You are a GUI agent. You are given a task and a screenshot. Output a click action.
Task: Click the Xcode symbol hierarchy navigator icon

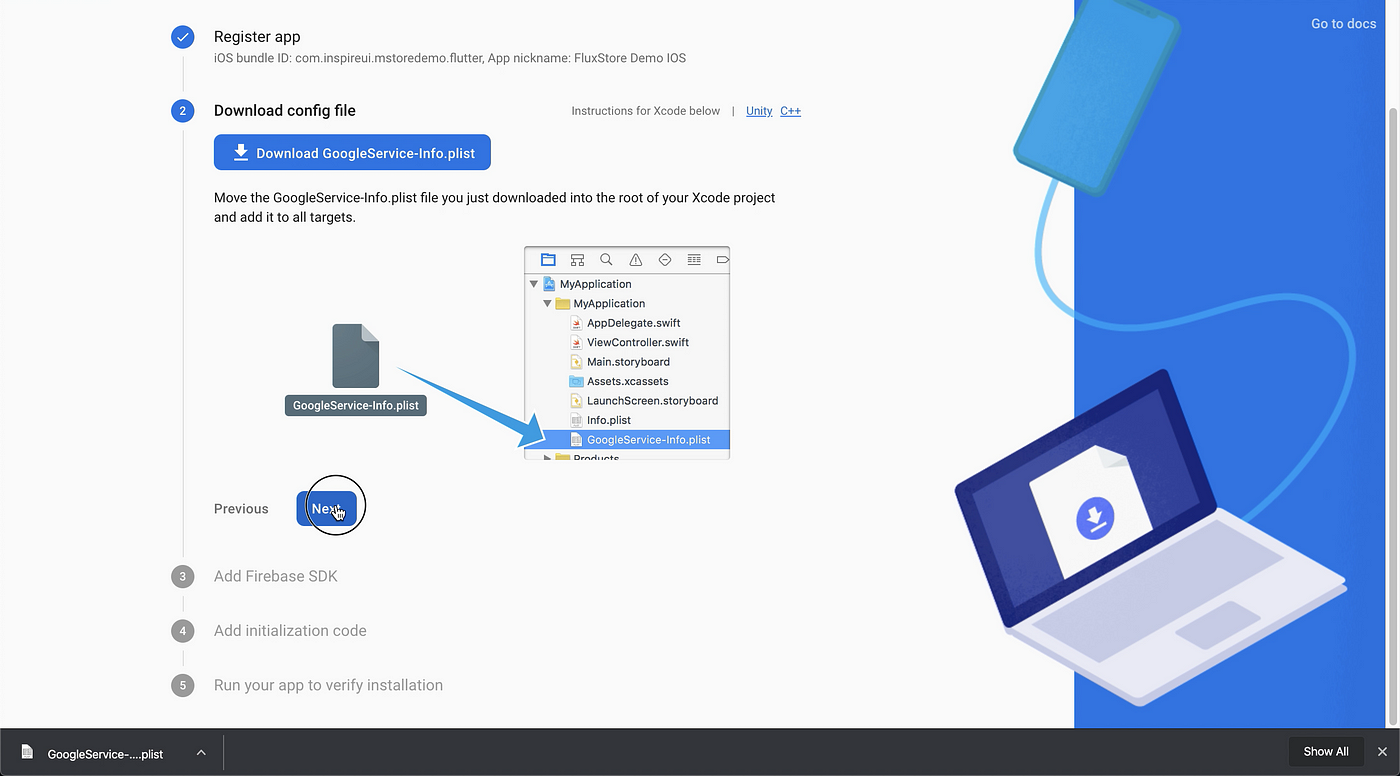[577, 260]
